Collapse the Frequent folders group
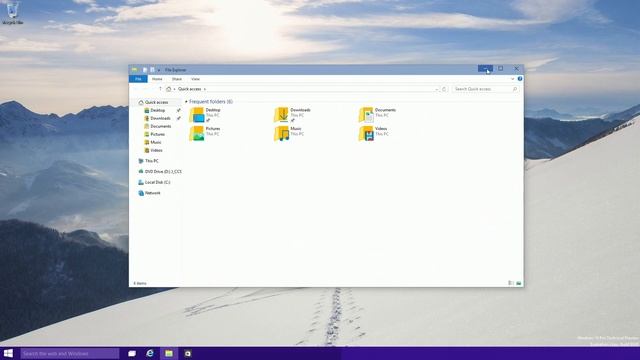This screenshot has height=360, width=640. [186, 102]
